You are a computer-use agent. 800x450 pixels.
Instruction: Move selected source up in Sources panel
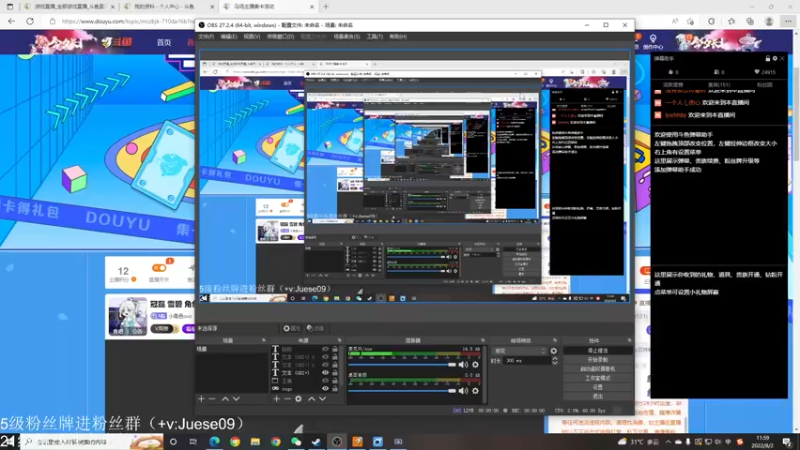click(311, 398)
